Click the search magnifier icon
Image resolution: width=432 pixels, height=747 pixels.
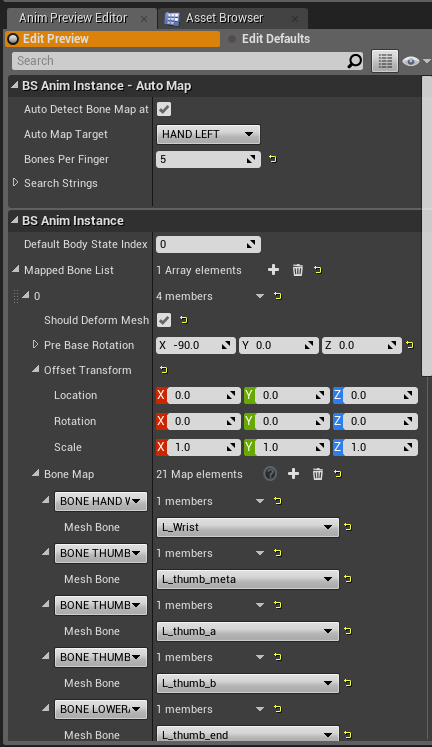click(x=354, y=61)
